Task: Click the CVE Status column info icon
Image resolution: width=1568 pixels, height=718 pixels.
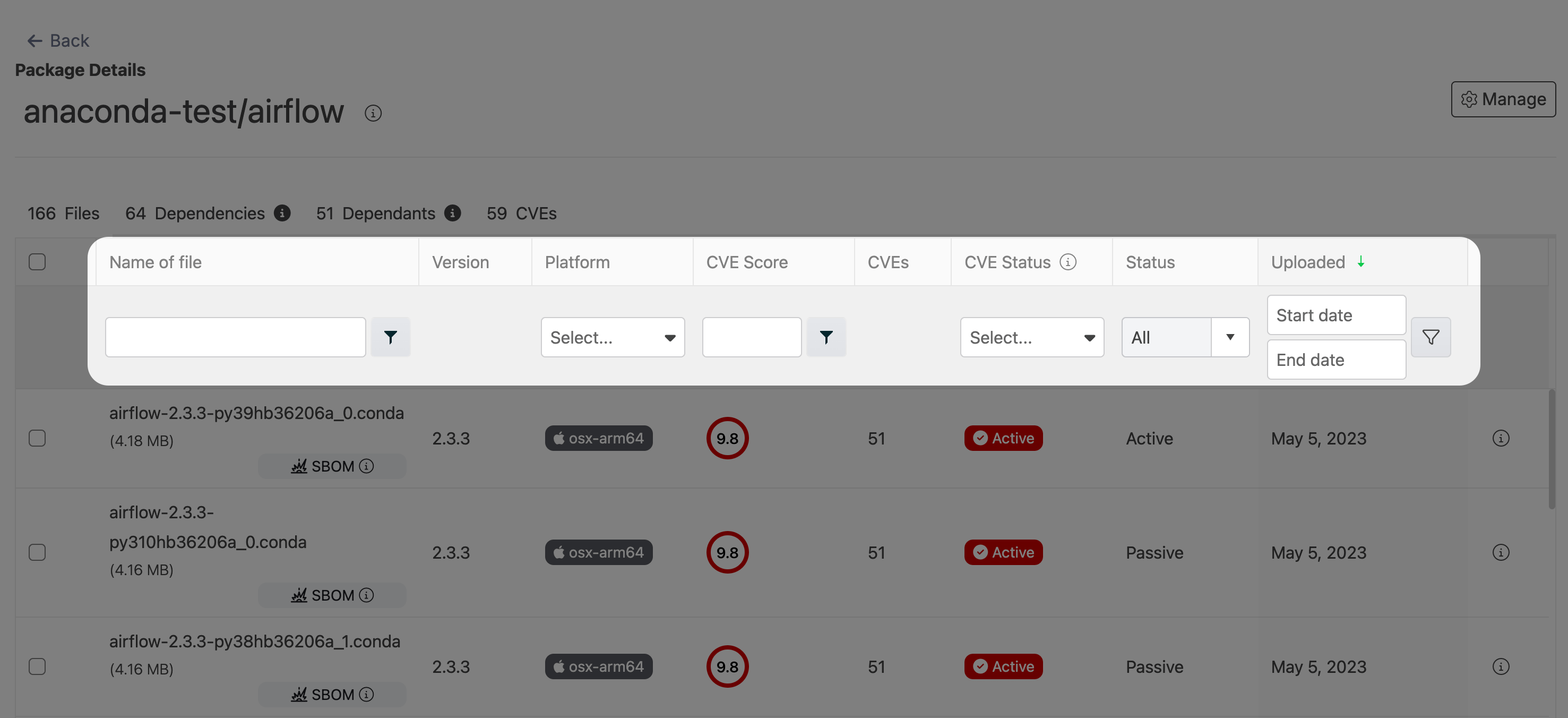Action: [x=1069, y=262]
